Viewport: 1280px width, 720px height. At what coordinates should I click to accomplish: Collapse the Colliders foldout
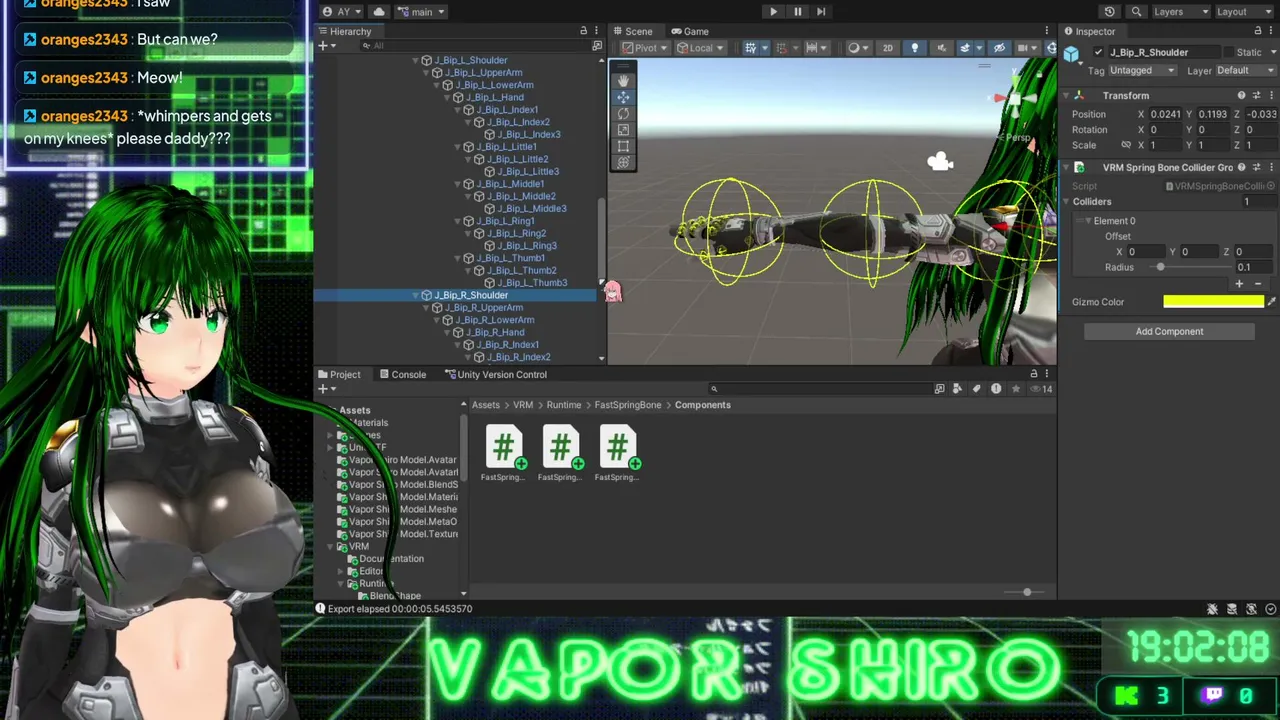1066,202
